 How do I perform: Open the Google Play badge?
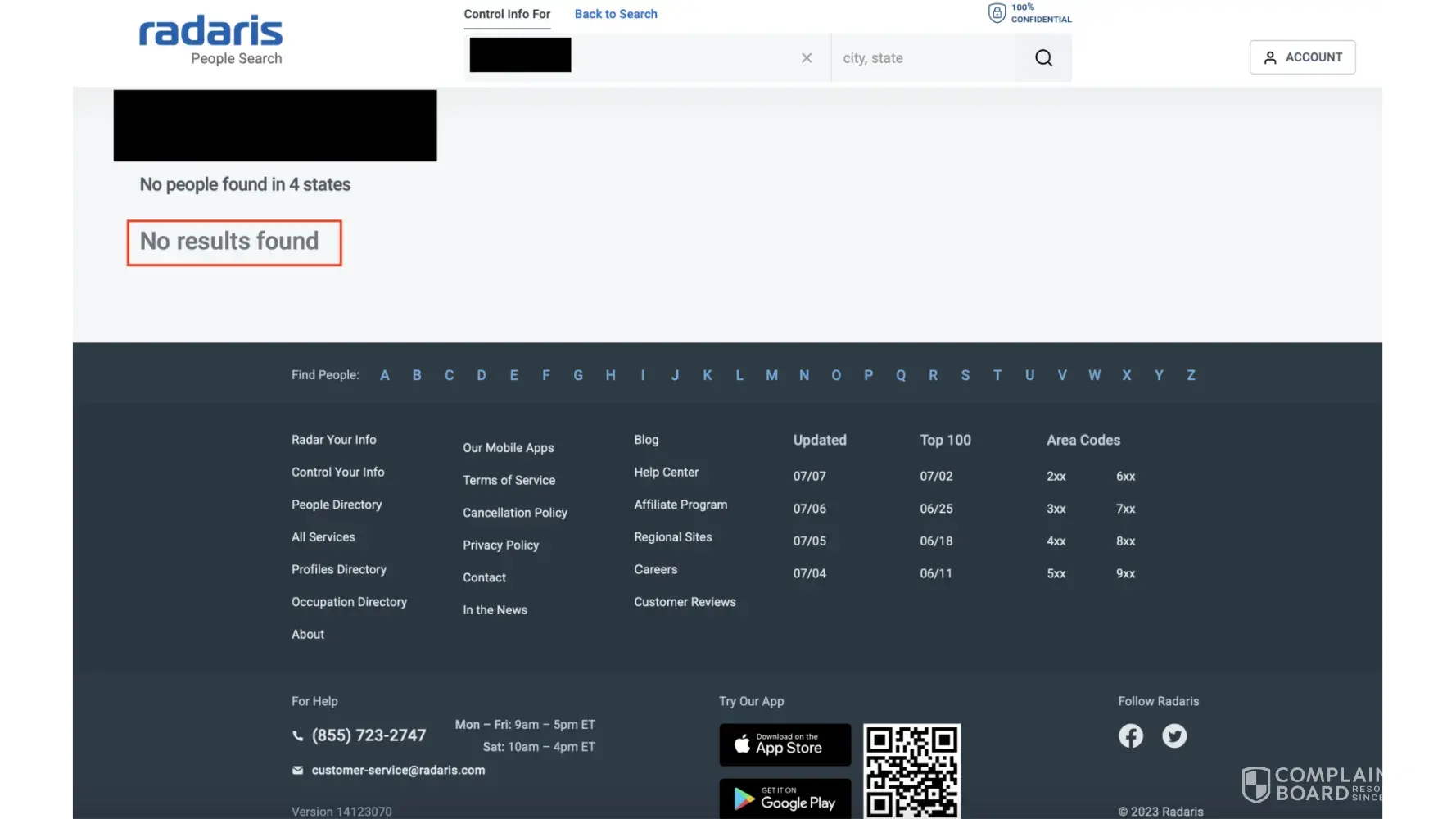click(x=785, y=798)
